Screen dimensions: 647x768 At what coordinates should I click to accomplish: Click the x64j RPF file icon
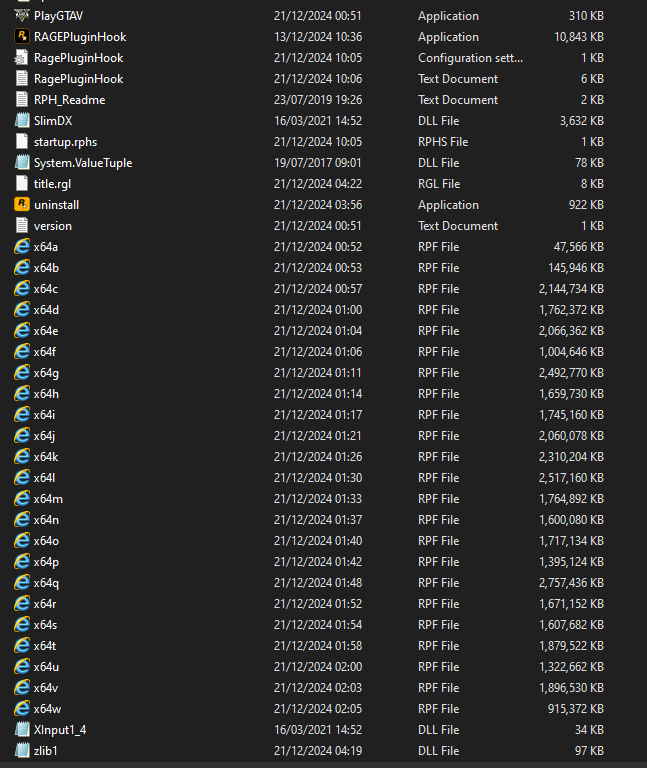click(22, 436)
